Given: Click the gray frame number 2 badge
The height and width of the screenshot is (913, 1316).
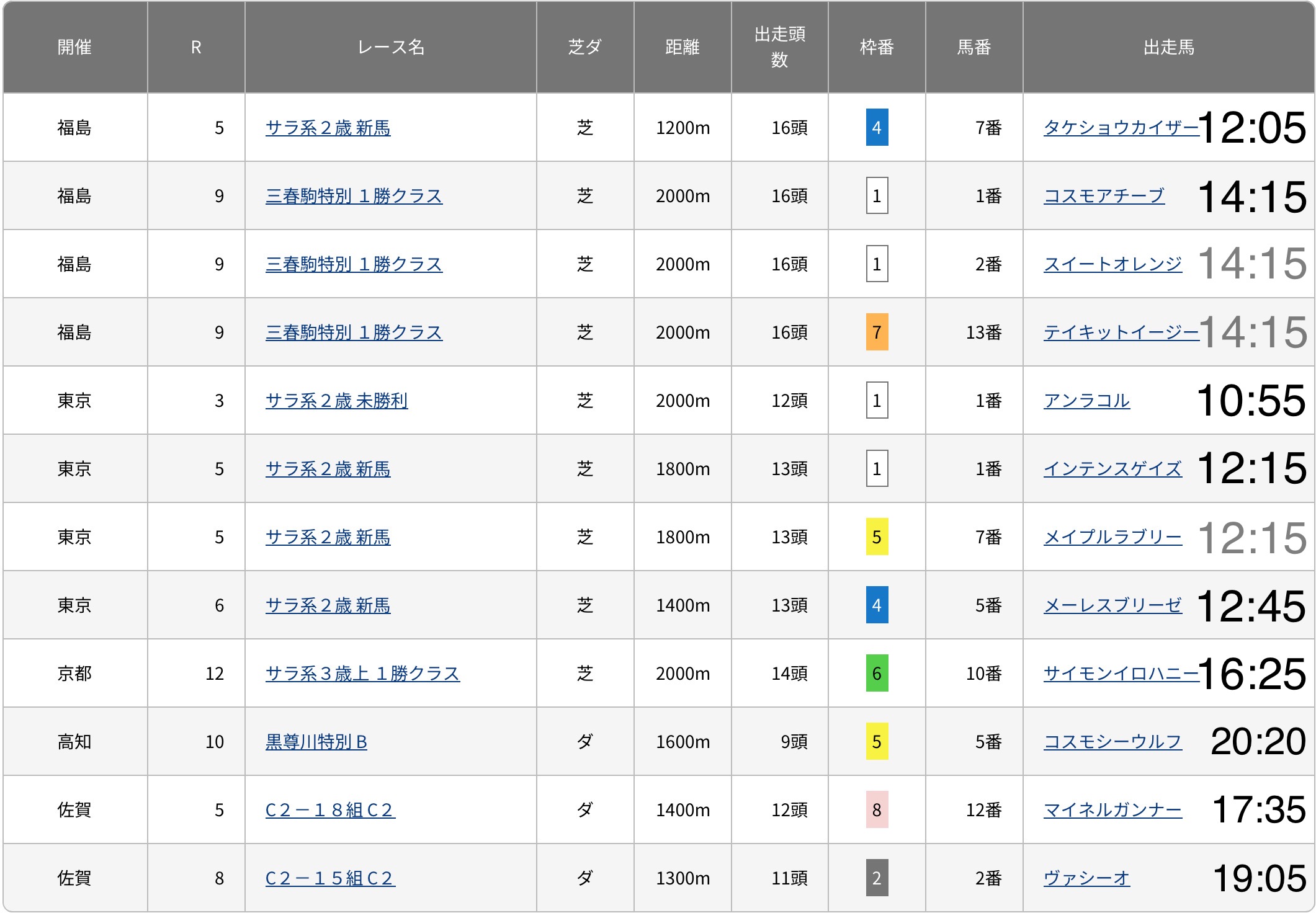Looking at the screenshot, I should tap(877, 878).
